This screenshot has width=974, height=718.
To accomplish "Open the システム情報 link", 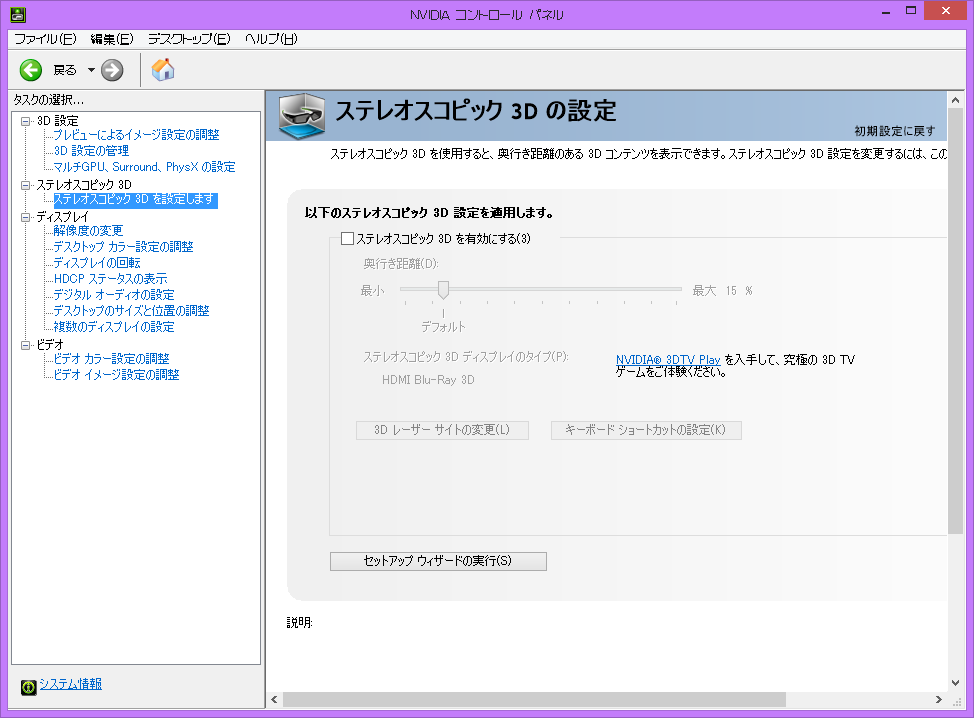I will pos(71,684).
